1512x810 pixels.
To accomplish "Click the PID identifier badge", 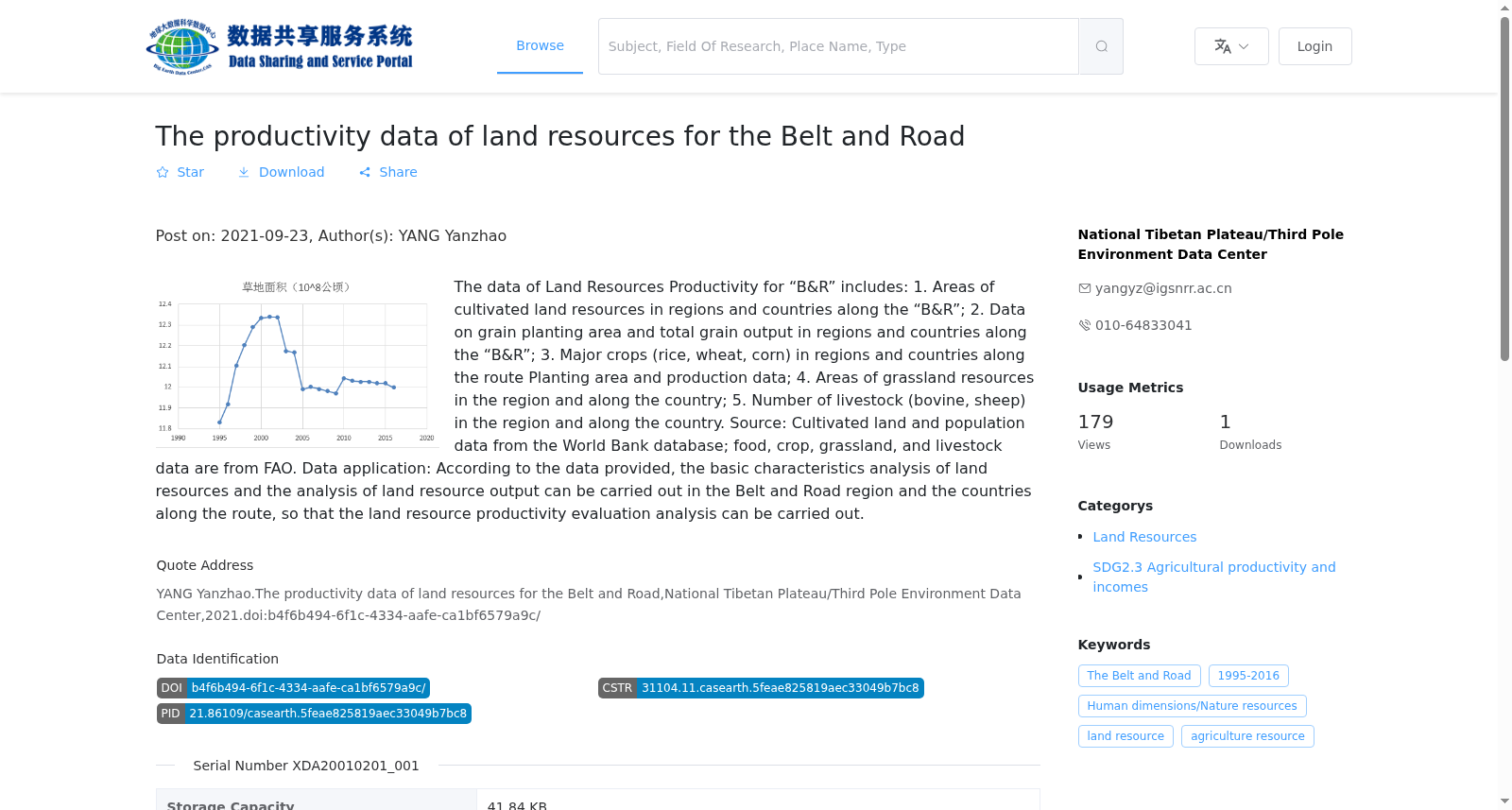I will point(314,714).
